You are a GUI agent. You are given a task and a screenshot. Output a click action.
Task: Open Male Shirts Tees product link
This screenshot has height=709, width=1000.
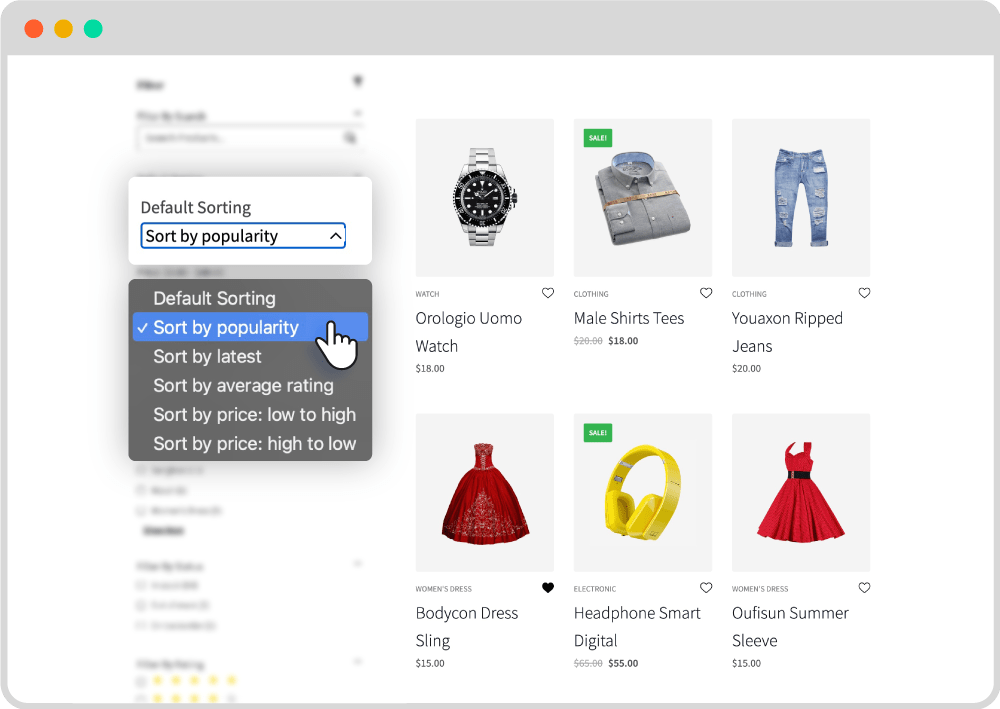tap(629, 318)
